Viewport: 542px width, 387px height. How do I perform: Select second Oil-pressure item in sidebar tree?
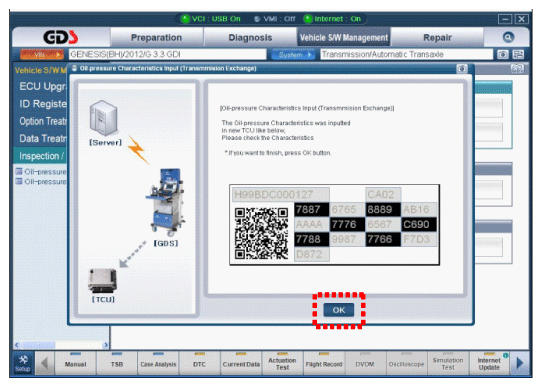click(x=41, y=181)
